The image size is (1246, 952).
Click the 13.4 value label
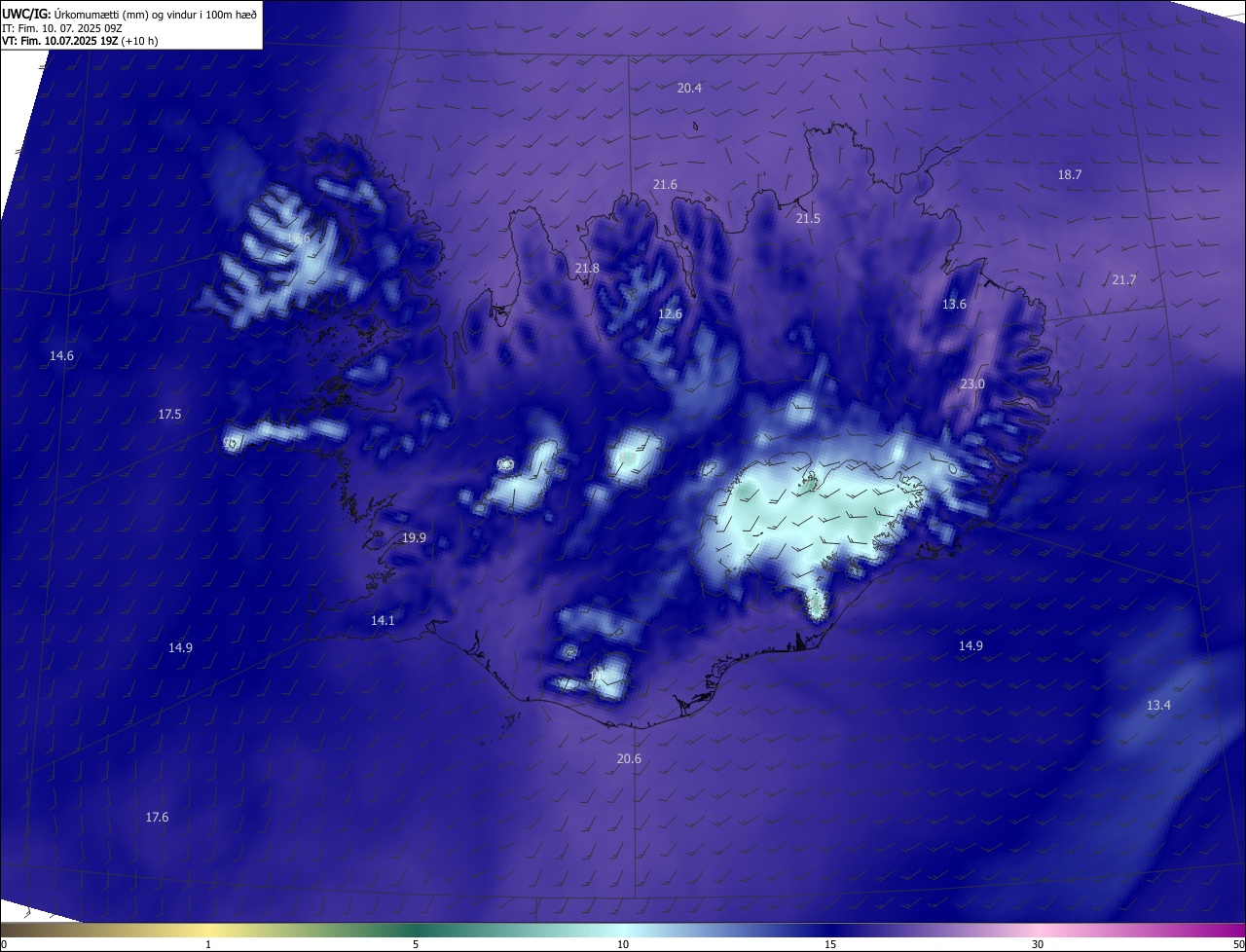click(x=1158, y=706)
